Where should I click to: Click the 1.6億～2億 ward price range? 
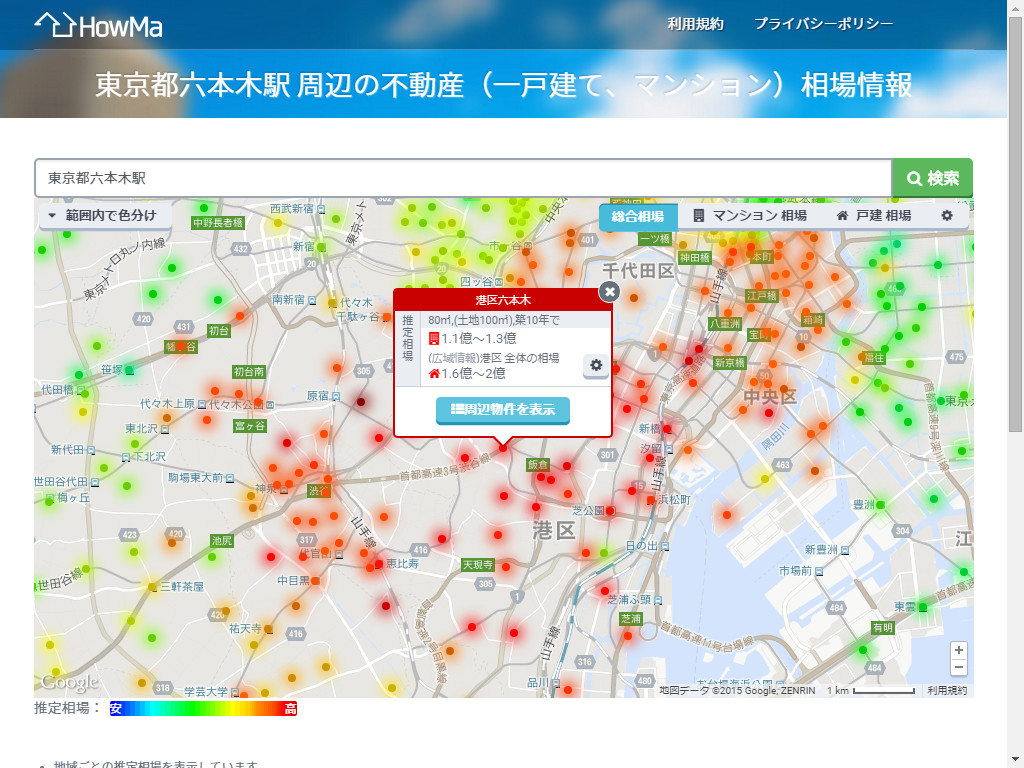pos(473,374)
